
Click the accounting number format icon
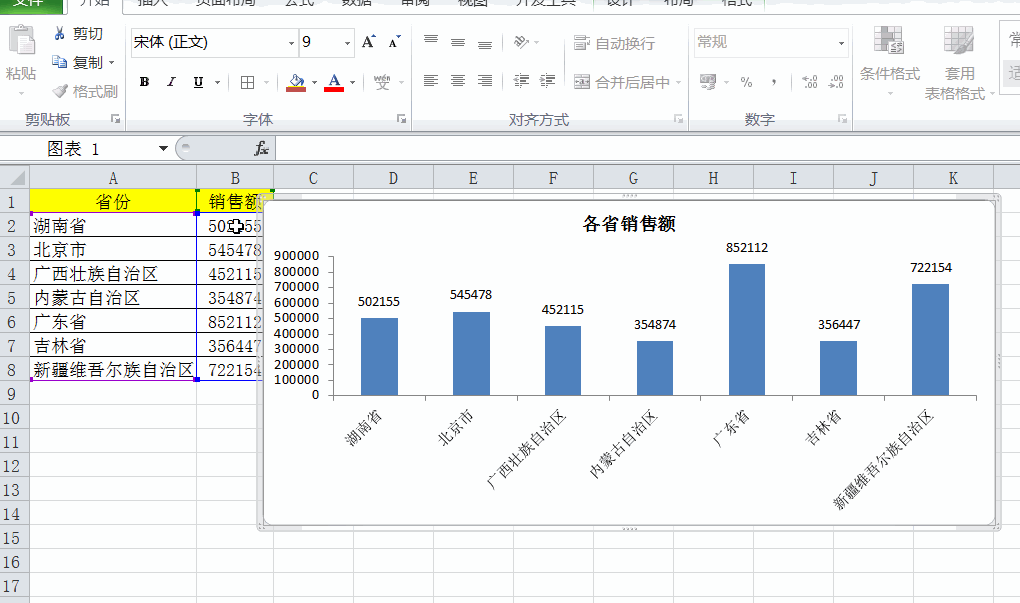point(708,82)
